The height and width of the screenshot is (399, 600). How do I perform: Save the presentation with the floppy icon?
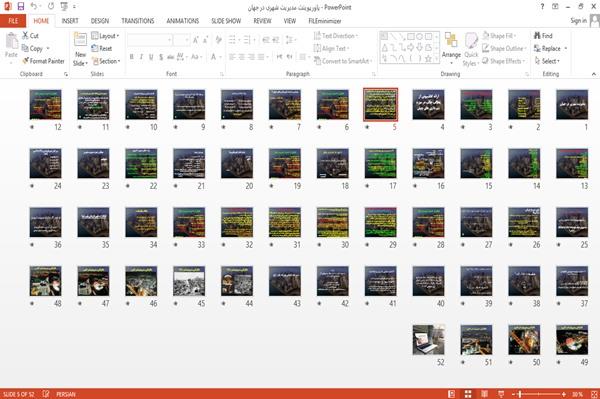point(21,6)
